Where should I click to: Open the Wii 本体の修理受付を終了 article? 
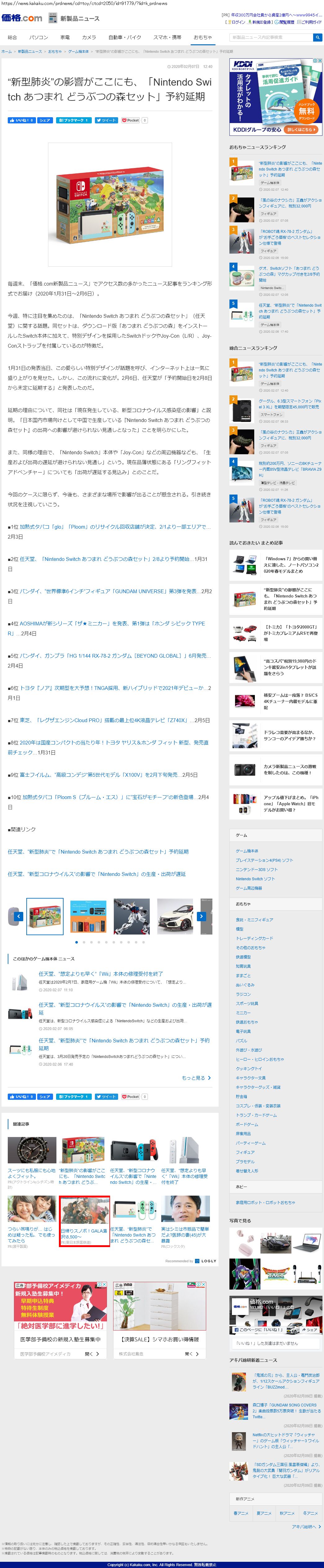(x=100, y=974)
